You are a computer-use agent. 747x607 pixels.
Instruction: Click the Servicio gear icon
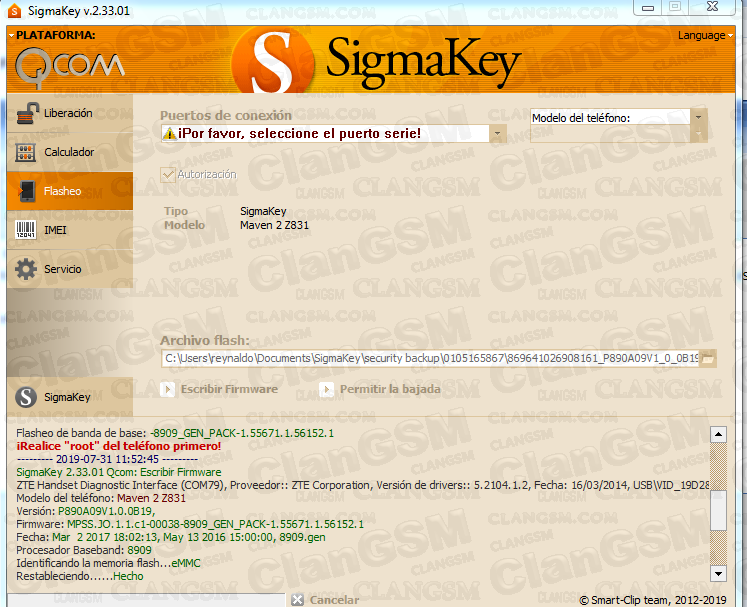point(26,269)
